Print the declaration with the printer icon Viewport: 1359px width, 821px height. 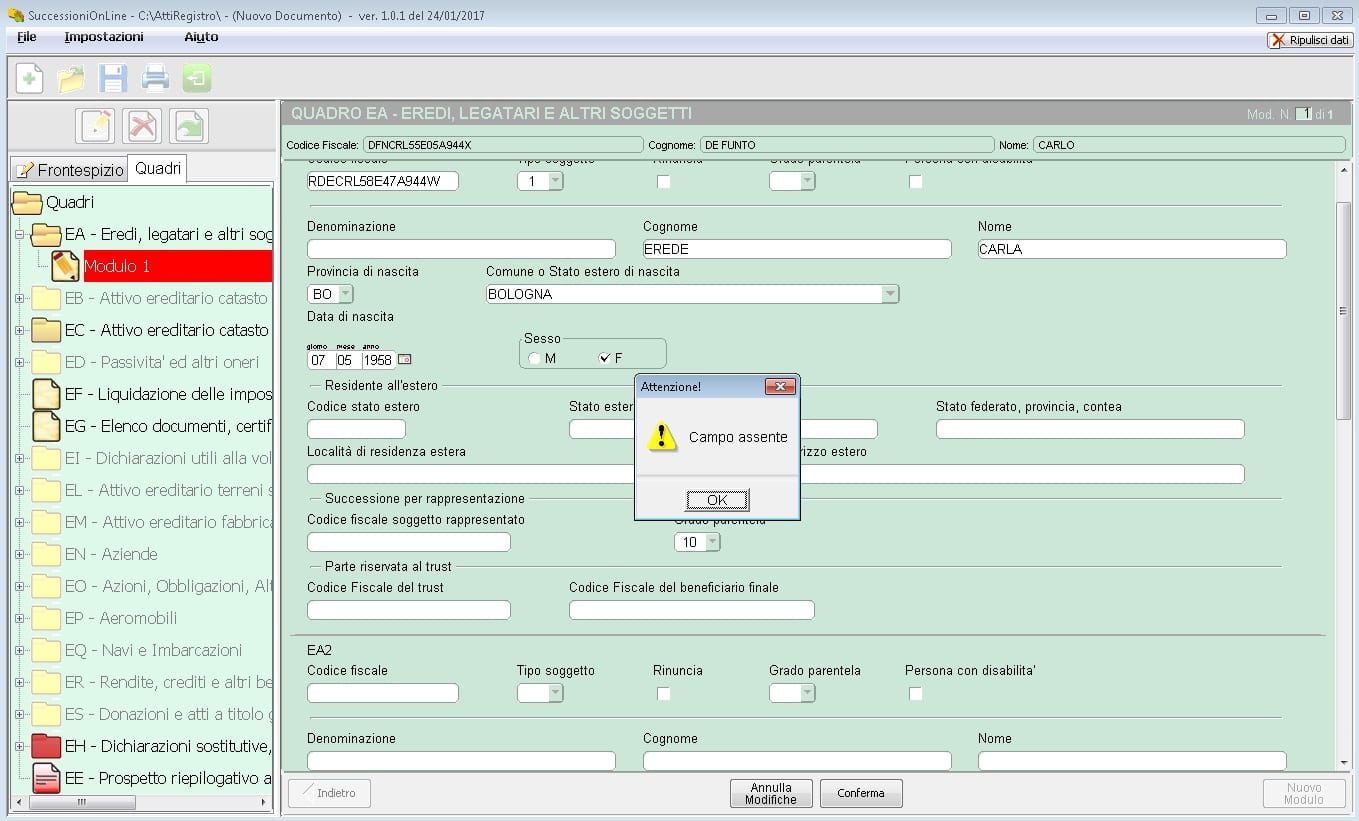coord(154,78)
